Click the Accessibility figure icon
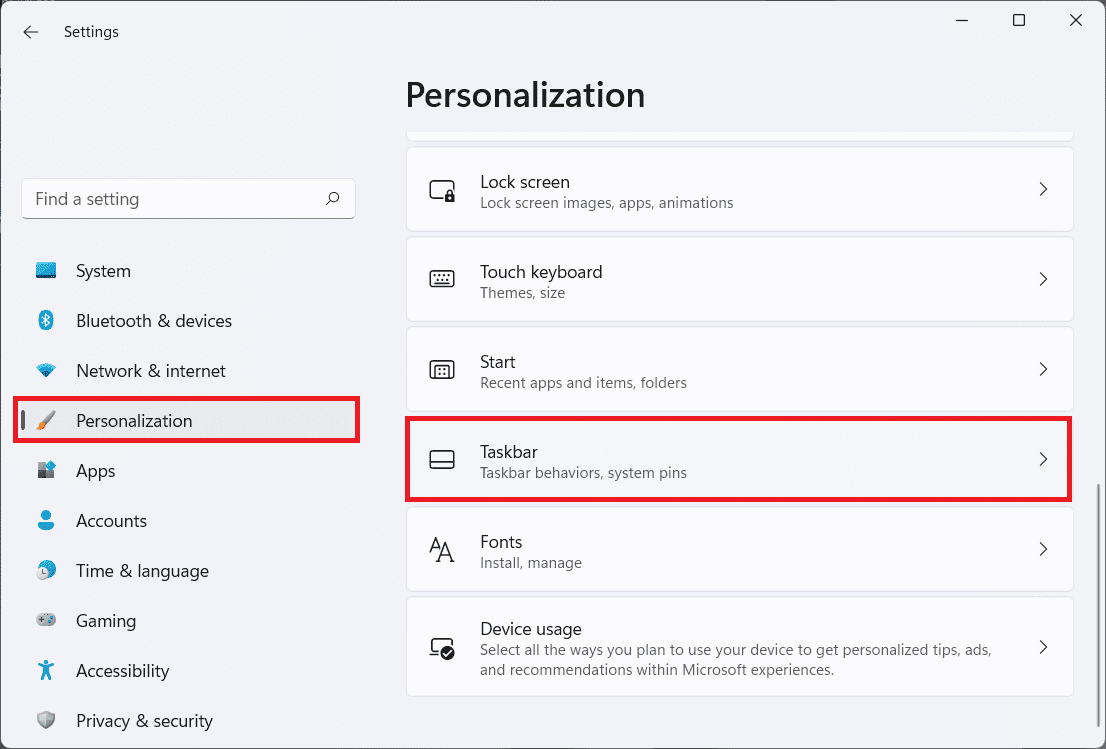1106x749 pixels. pos(46,670)
